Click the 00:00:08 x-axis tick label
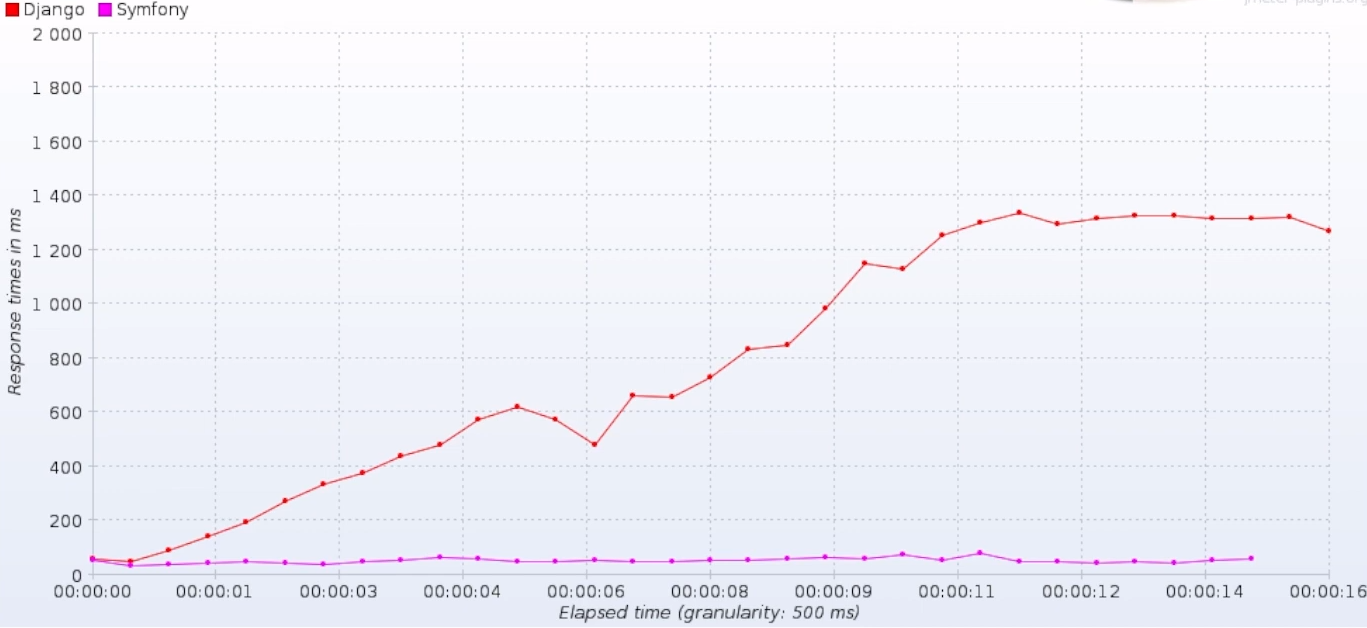This screenshot has height=628, width=1367. (x=710, y=591)
